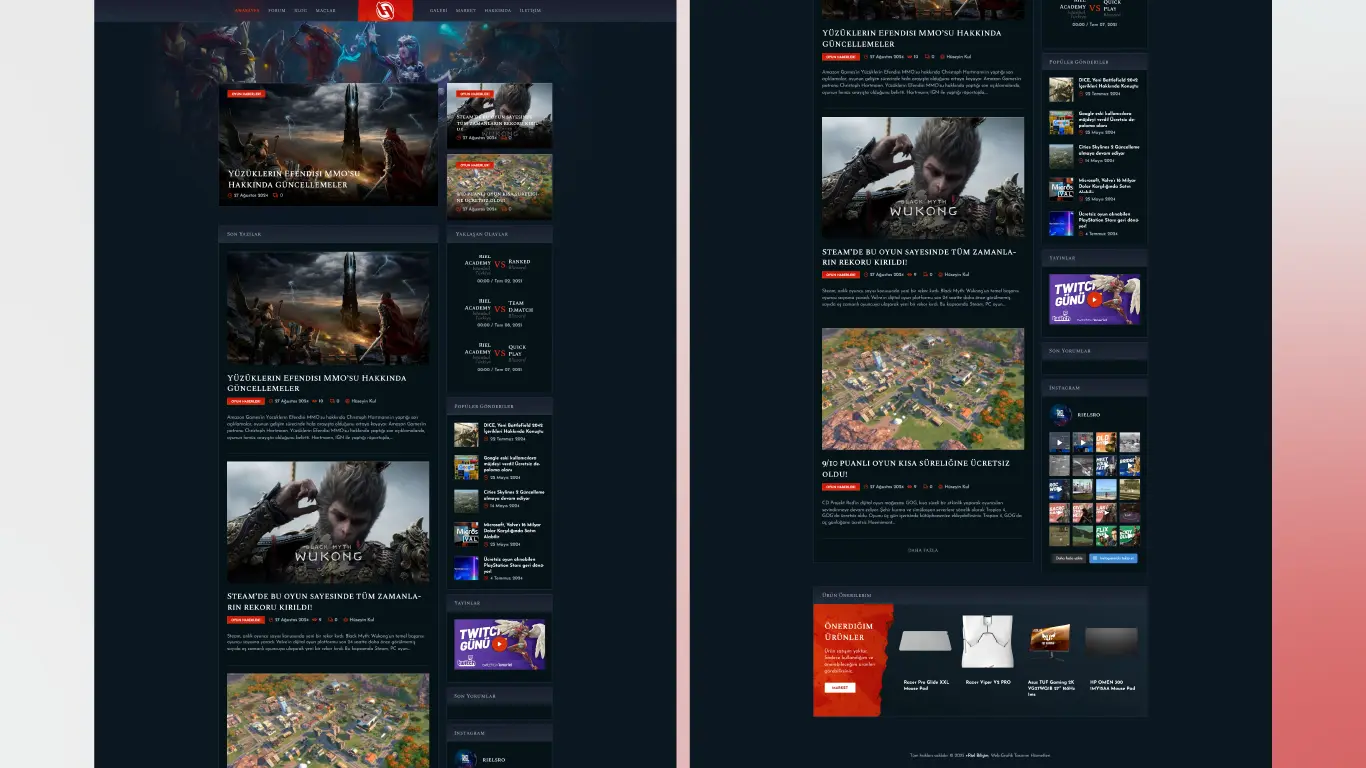Open Market in the top navigation bar
Viewport: 1366px width, 768px height.
click(x=466, y=10)
